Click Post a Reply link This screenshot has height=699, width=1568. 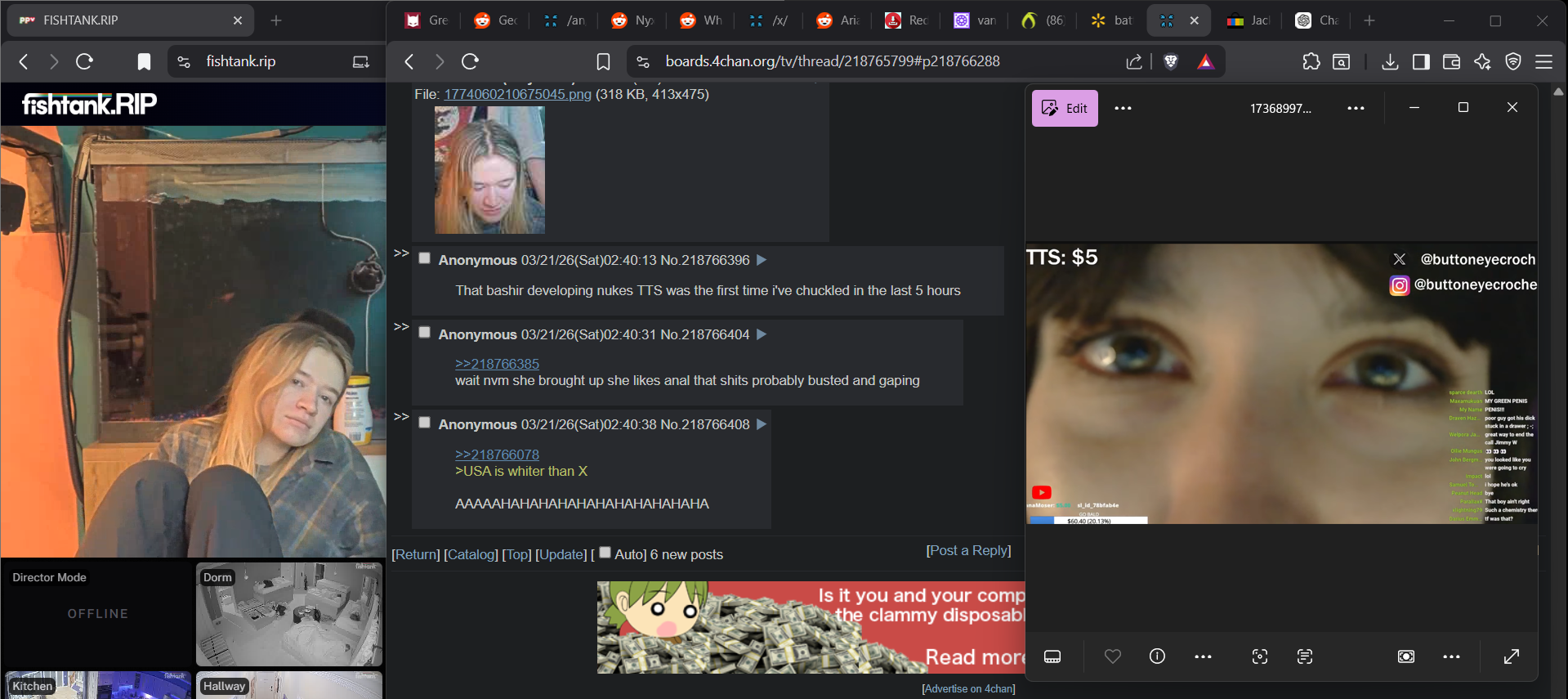(x=968, y=550)
